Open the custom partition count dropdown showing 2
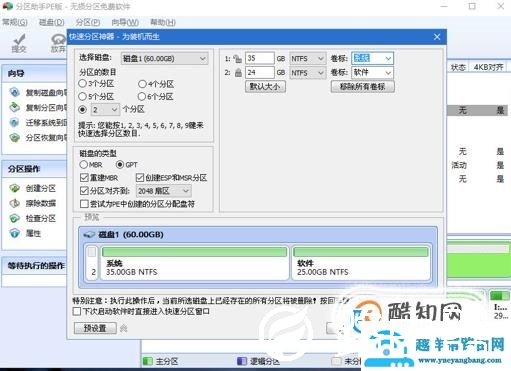511x371 pixels. click(105, 110)
